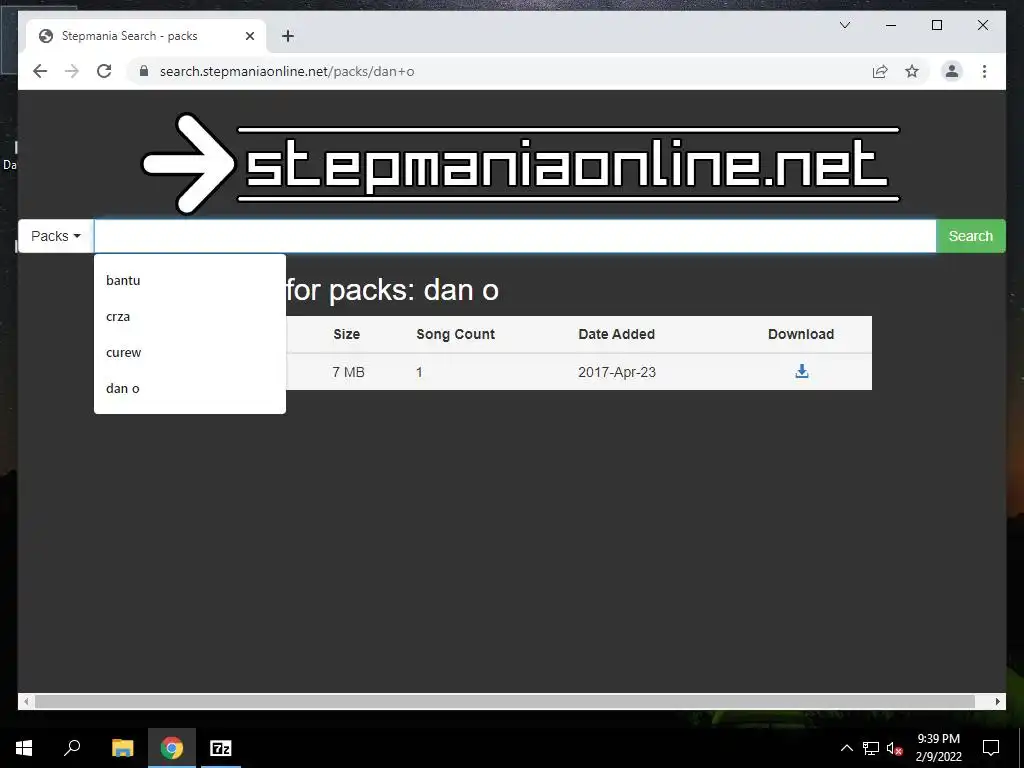Click the 7 MB size cell
This screenshot has width=1024, height=768.
coord(348,372)
